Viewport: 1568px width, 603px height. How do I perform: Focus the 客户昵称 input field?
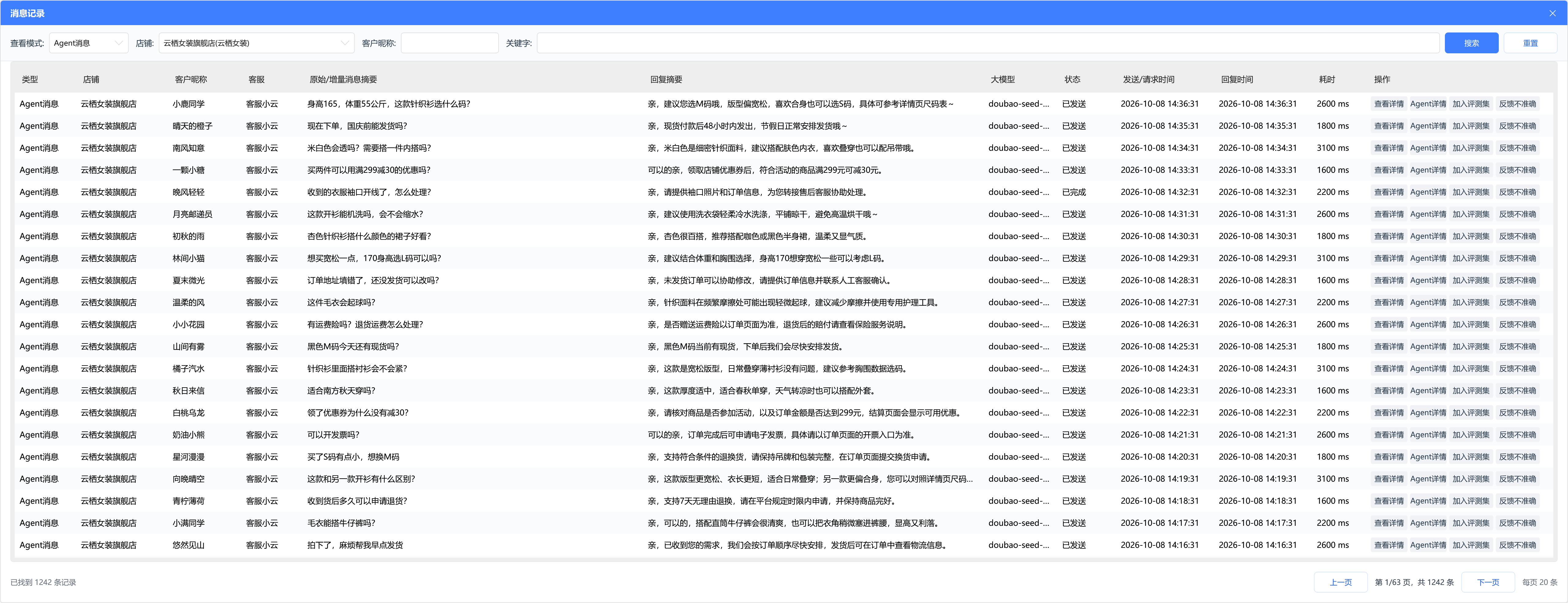tap(449, 43)
